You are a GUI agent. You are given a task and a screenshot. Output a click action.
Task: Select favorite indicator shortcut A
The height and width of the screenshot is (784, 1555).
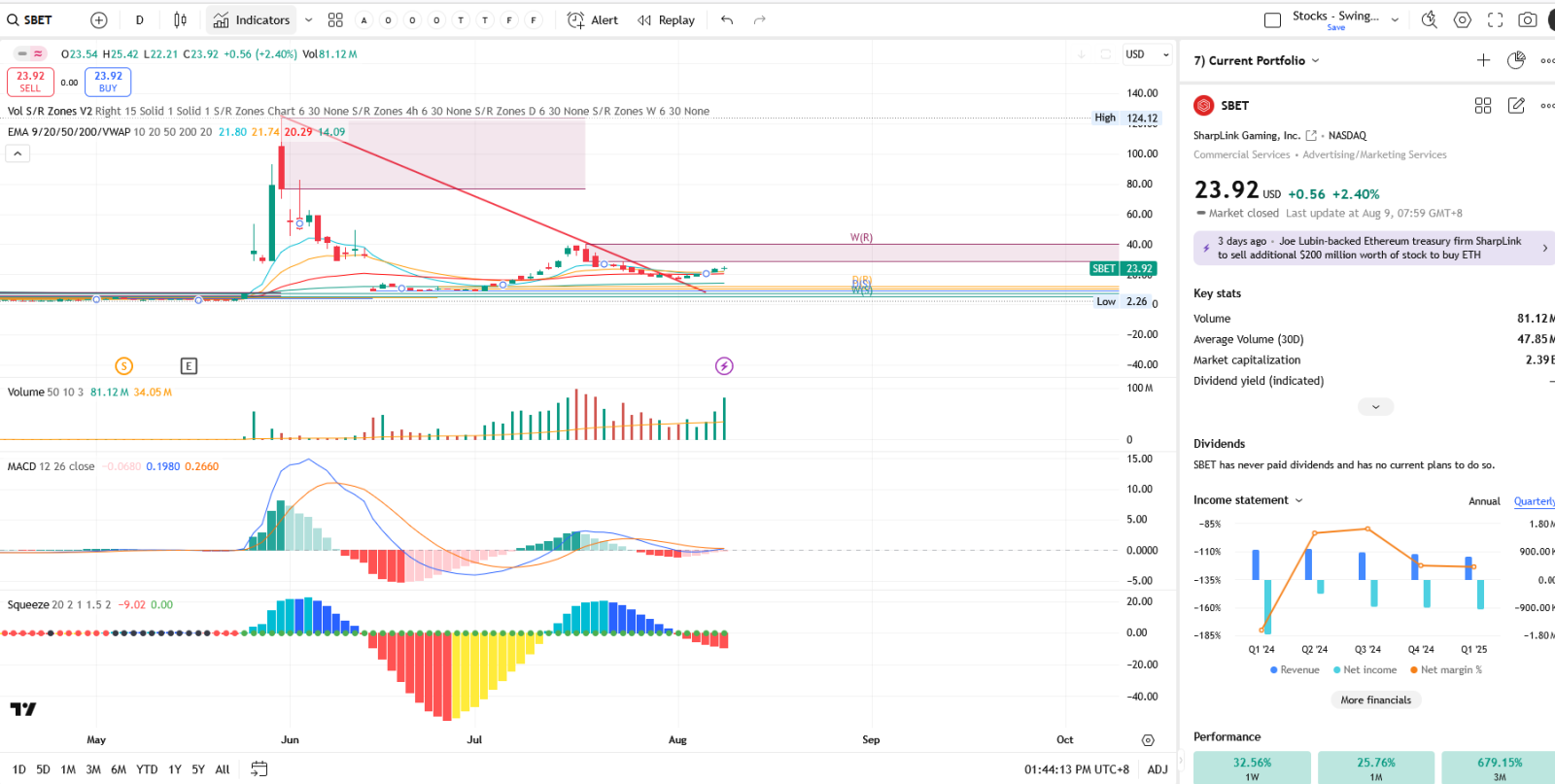point(364,19)
